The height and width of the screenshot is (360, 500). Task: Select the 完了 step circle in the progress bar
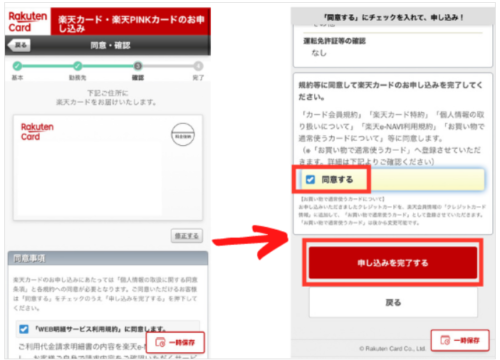(x=198, y=66)
